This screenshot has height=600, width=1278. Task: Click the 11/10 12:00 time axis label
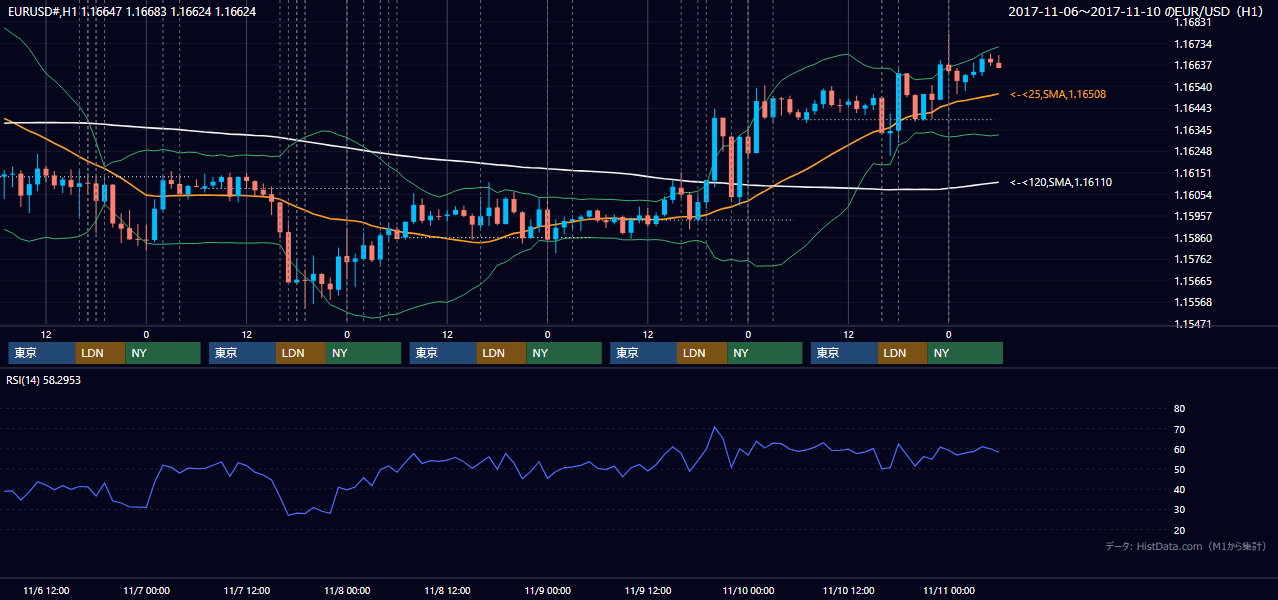[848, 590]
